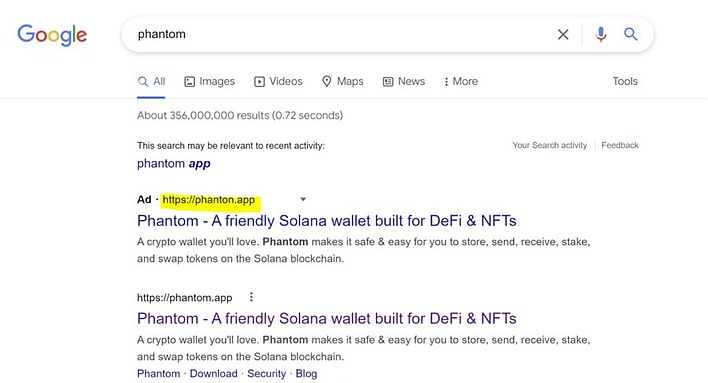Click the Google logo

pyautogui.click(x=52, y=35)
